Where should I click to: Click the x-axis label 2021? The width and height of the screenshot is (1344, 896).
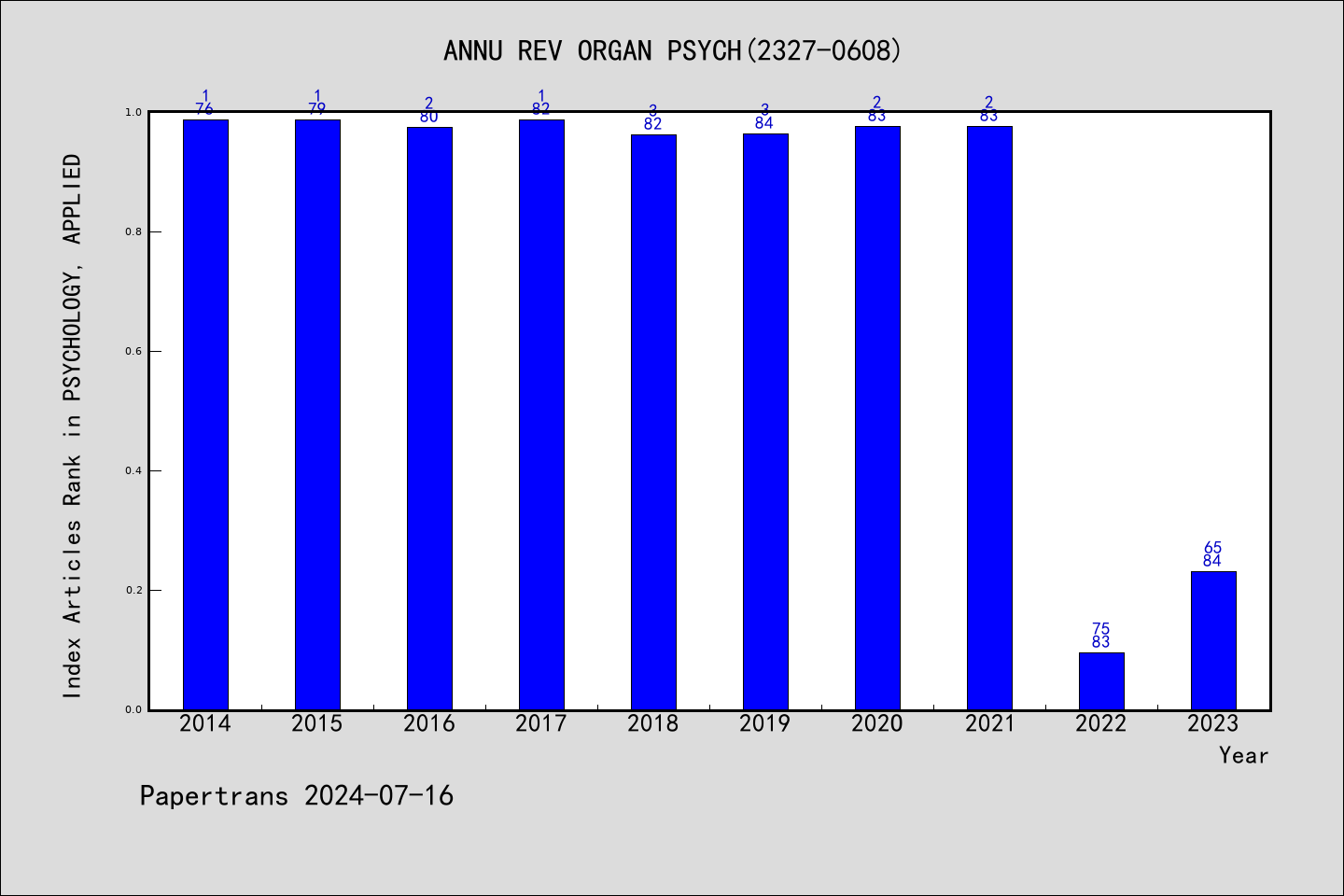[989, 723]
